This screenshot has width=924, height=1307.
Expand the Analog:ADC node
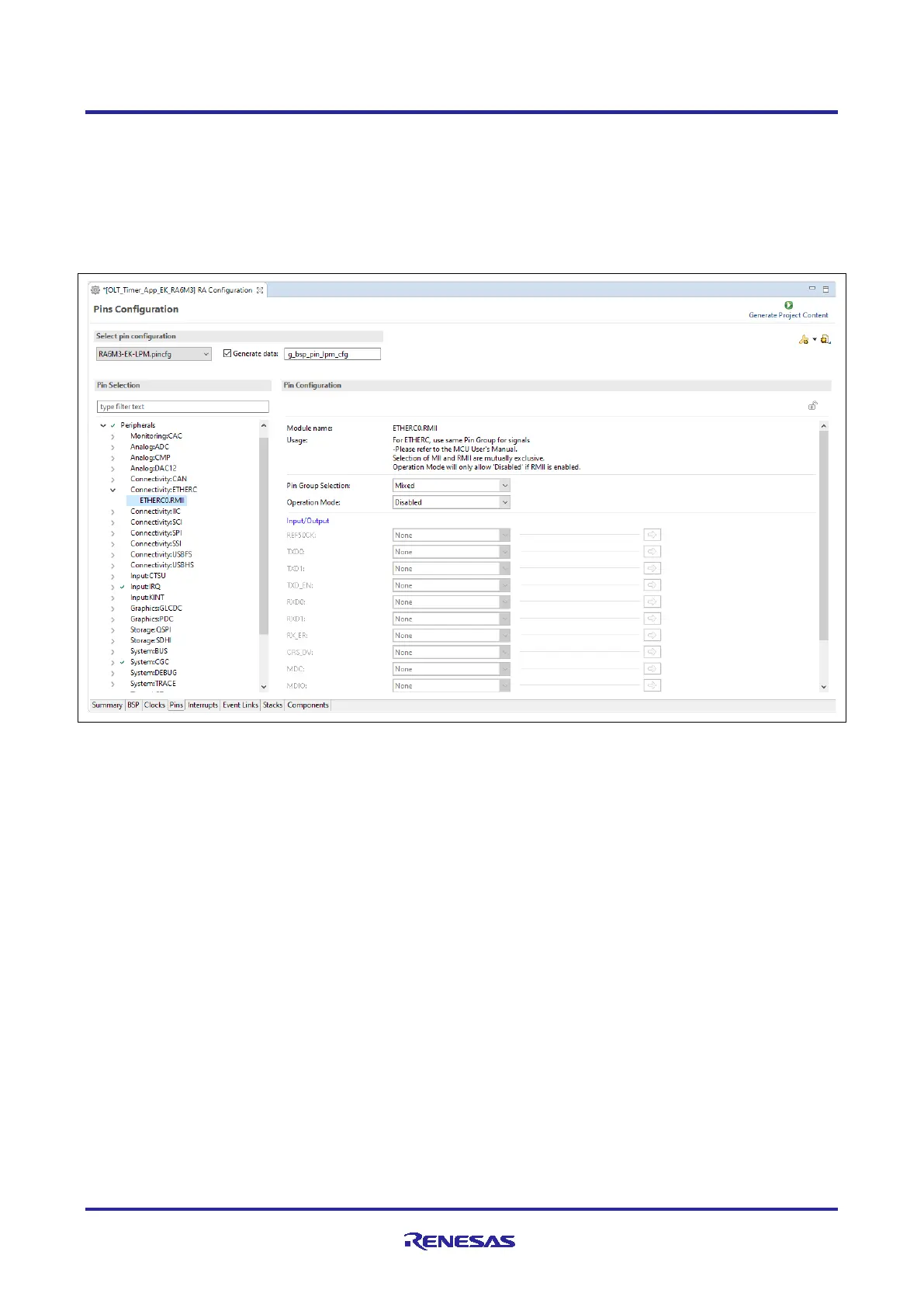pyautogui.click(x=113, y=447)
